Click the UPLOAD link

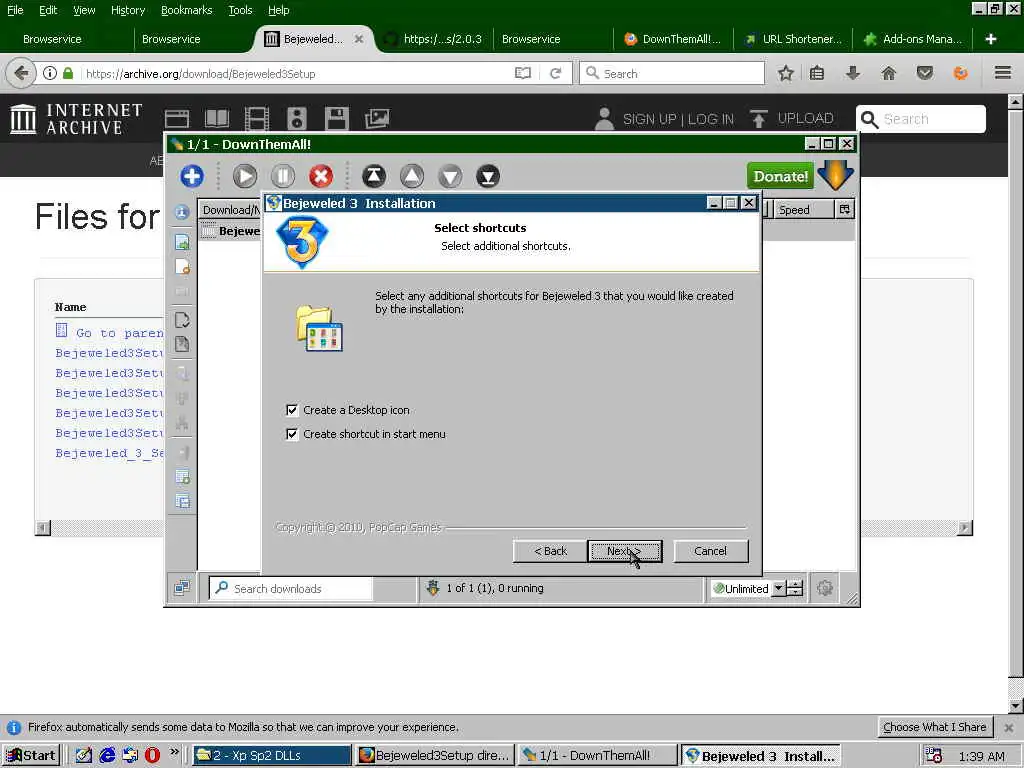805,118
